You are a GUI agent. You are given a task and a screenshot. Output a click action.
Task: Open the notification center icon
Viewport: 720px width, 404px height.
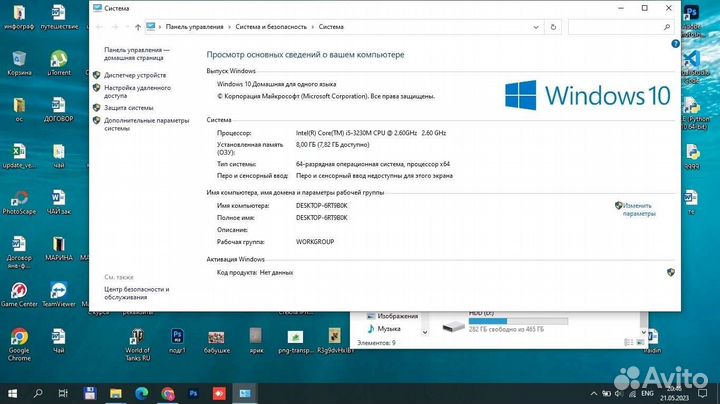(x=702, y=393)
